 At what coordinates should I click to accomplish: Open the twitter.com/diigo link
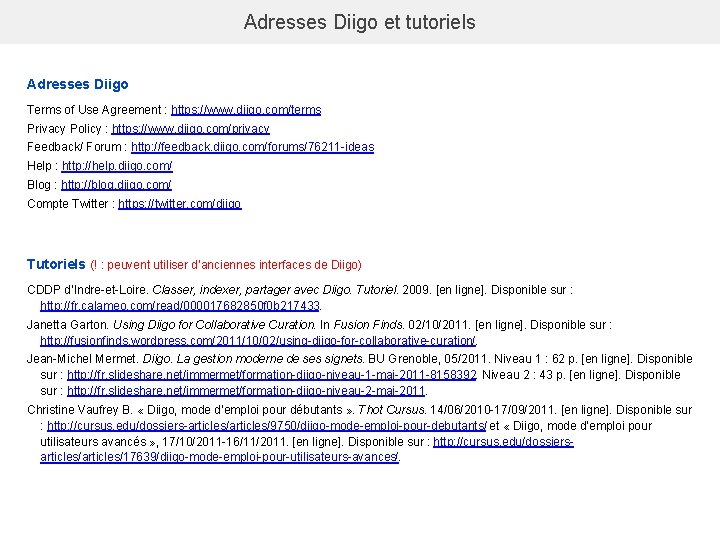click(180, 204)
